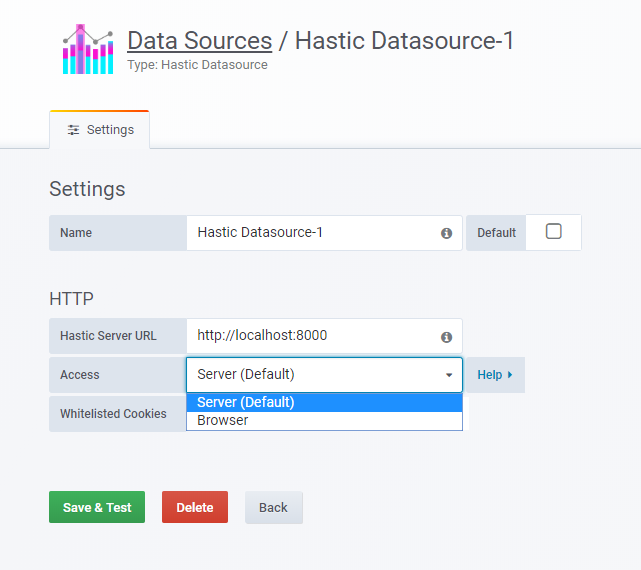Click the 'Type: Hastic Datasource' subtitle
Image resolution: width=641 pixels, height=570 pixels.
197,65
